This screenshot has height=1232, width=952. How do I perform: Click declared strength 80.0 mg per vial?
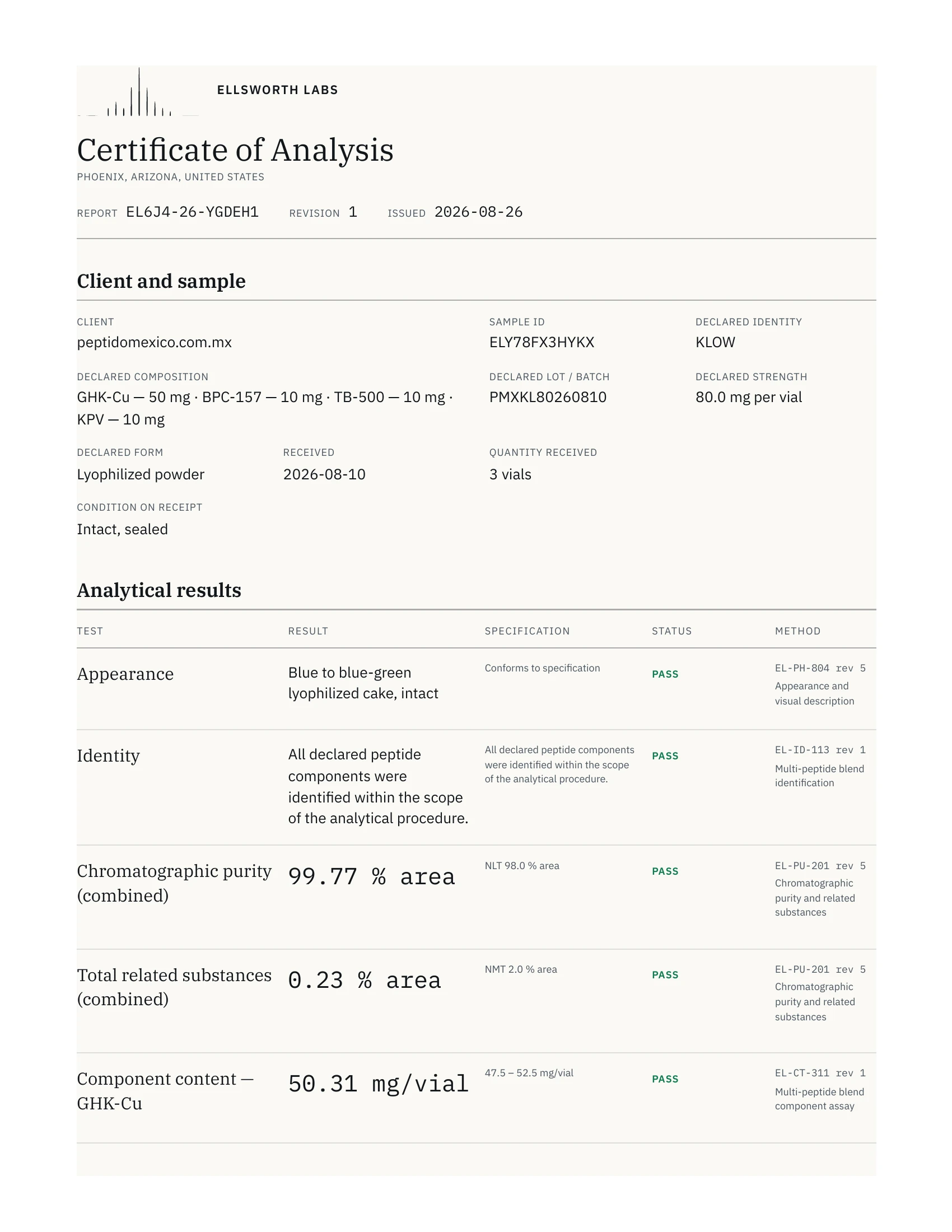[748, 397]
